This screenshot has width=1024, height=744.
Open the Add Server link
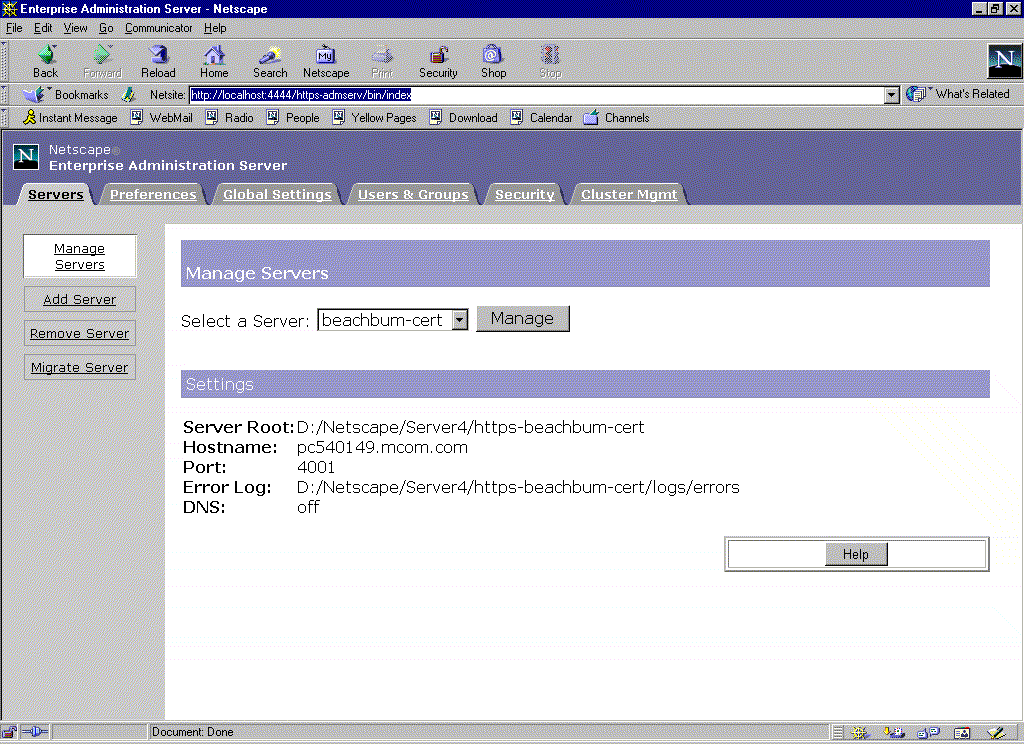click(x=80, y=299)
